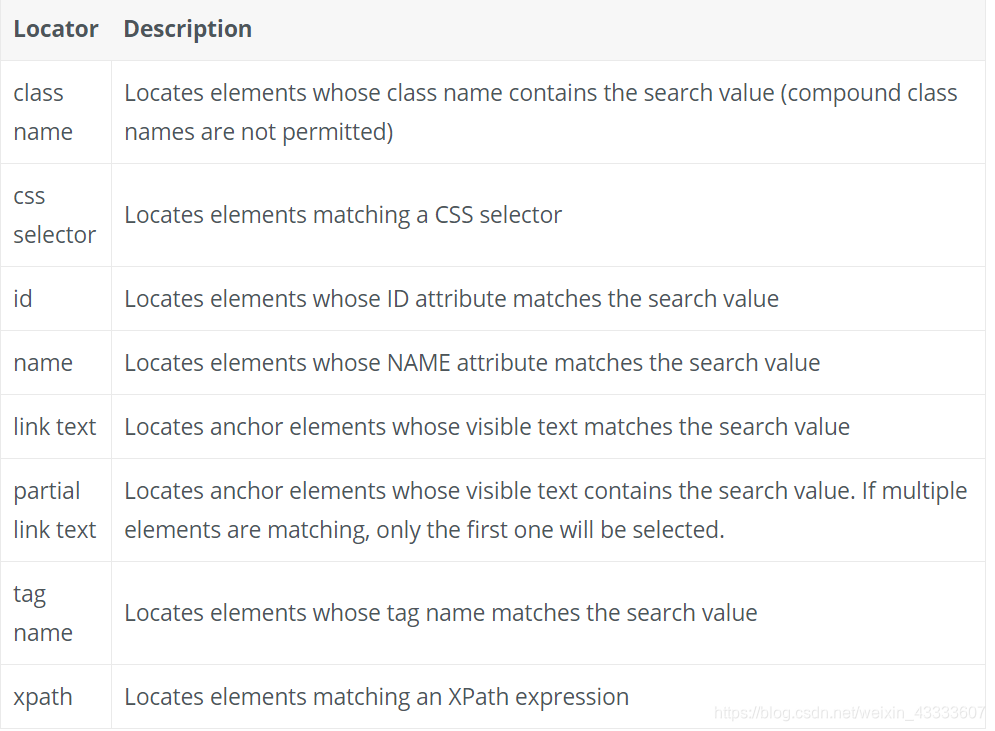Click the Description column header

click(x=188, y=29)
